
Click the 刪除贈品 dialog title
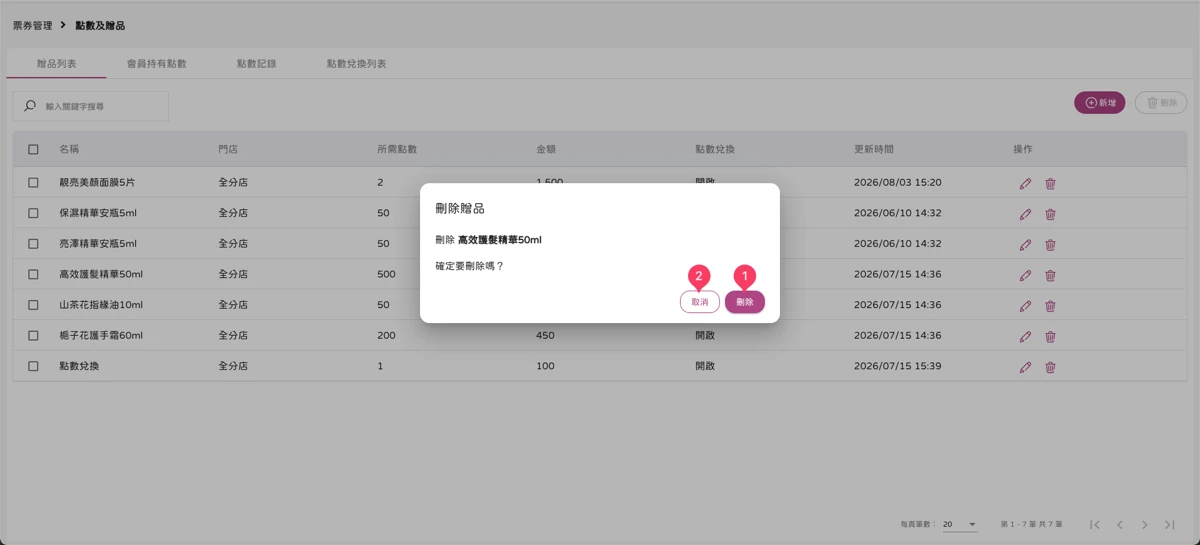pos(460,208)
